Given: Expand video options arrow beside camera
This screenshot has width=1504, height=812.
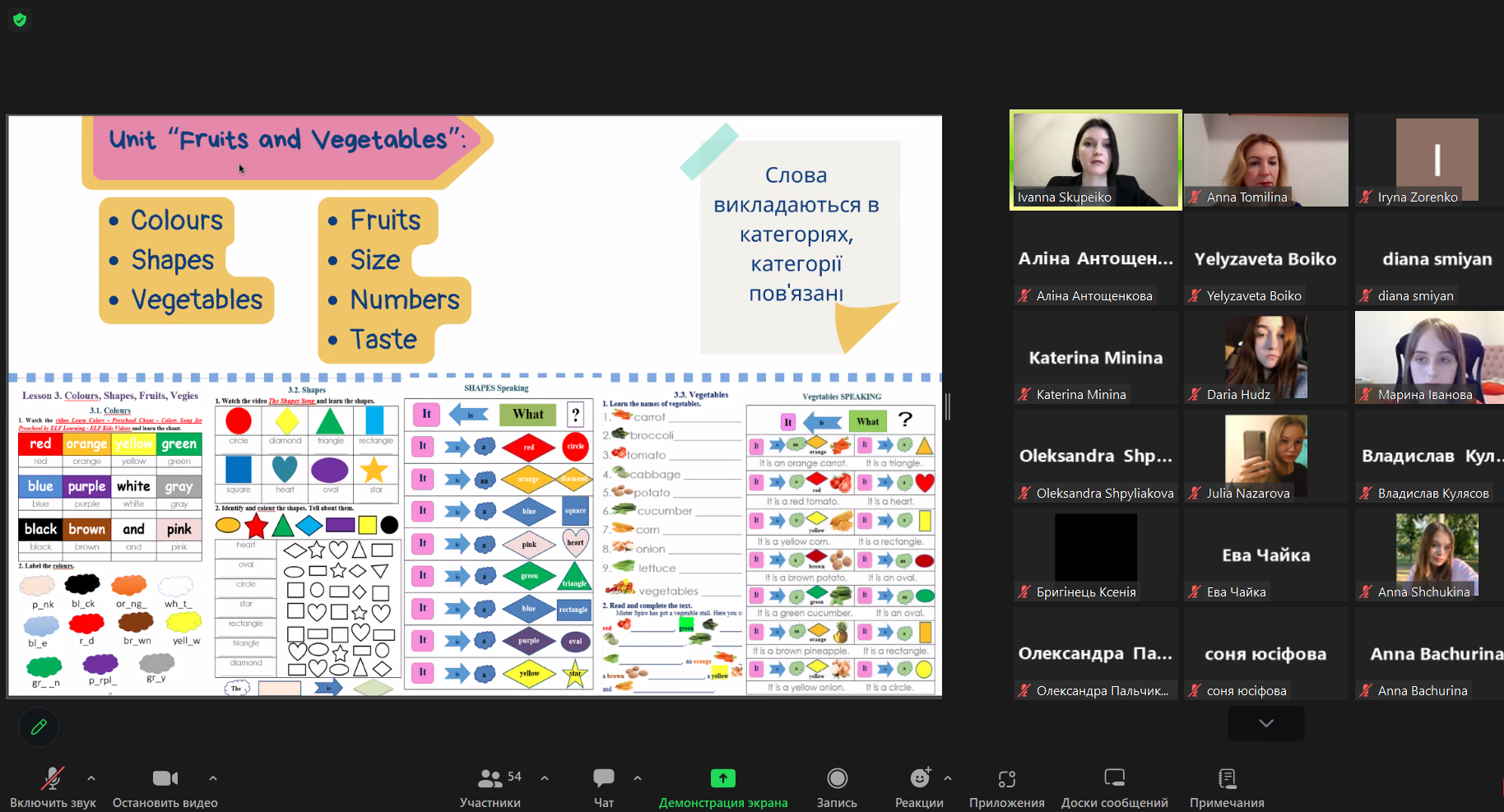Looking at the screenshot, I should [213, 777].
